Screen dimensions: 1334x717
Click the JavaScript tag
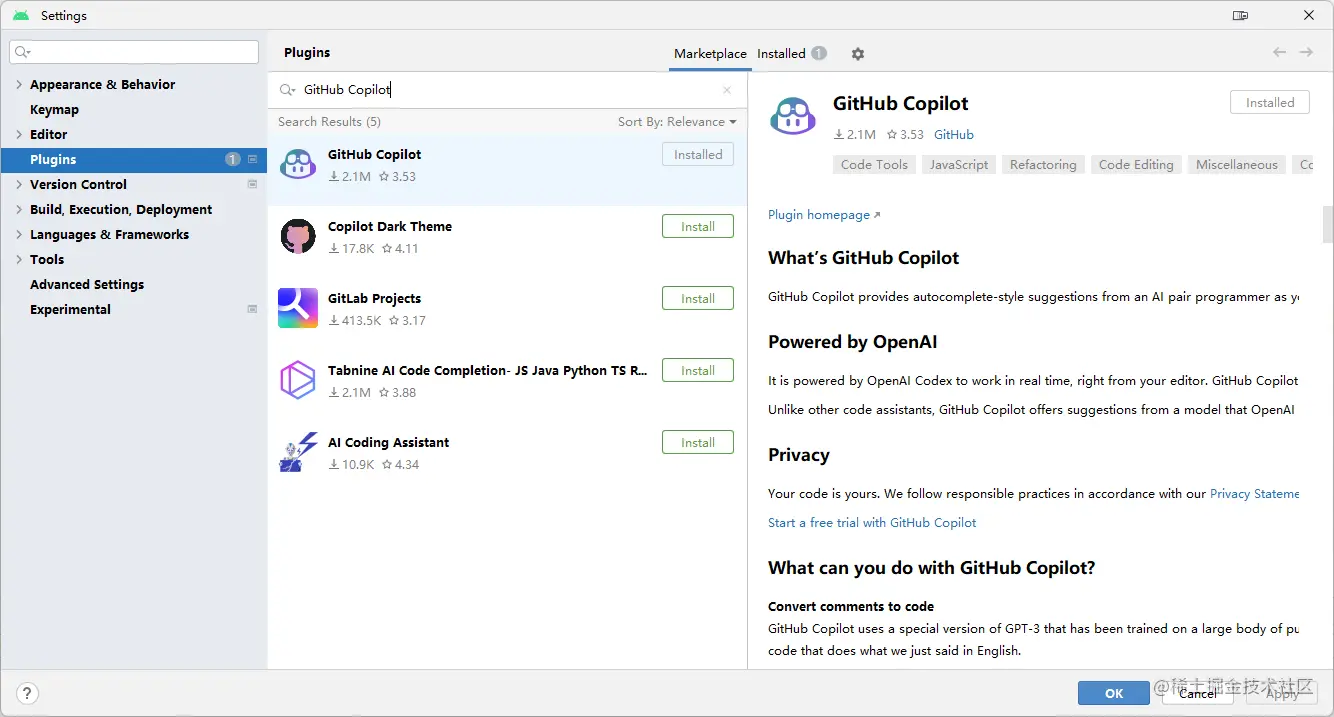tap(959, 165)
